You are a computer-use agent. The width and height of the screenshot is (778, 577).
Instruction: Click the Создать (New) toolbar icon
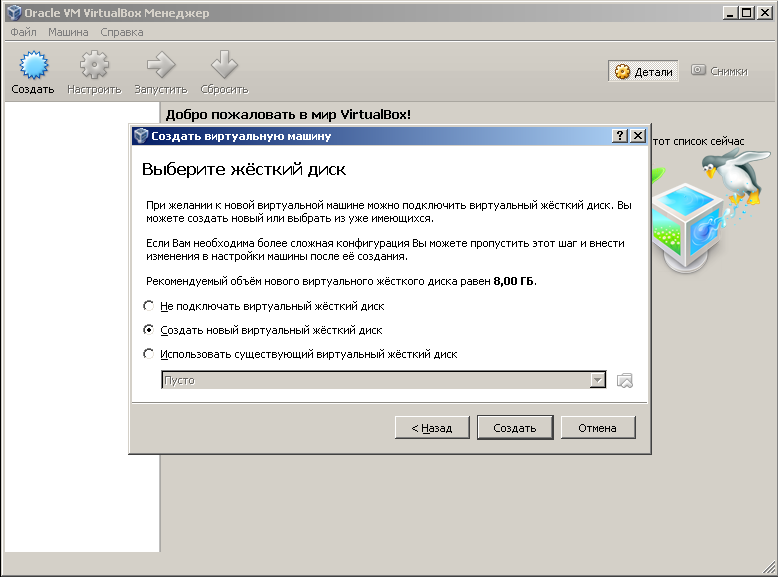coord(33,65)
